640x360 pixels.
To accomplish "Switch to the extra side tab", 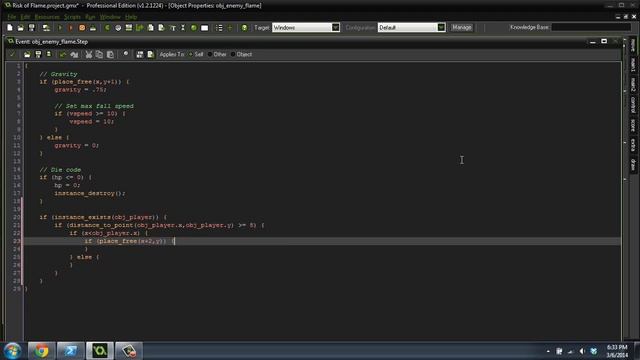I will [x=633, y=145].
